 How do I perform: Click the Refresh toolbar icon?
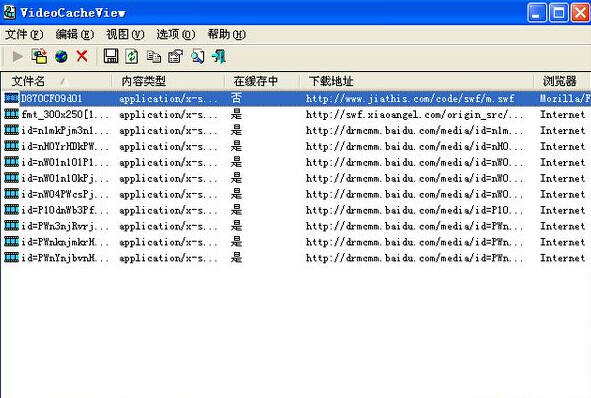[x=132, y=57]
